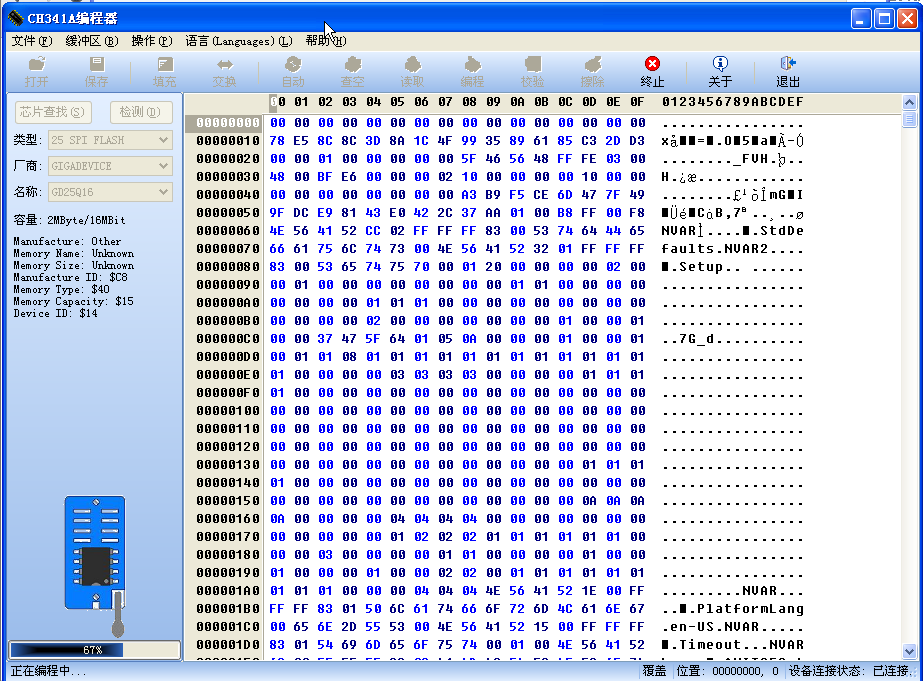Click the 编程 (Program) toolbar icon
The image size is (923, 681).
[472, 71]
